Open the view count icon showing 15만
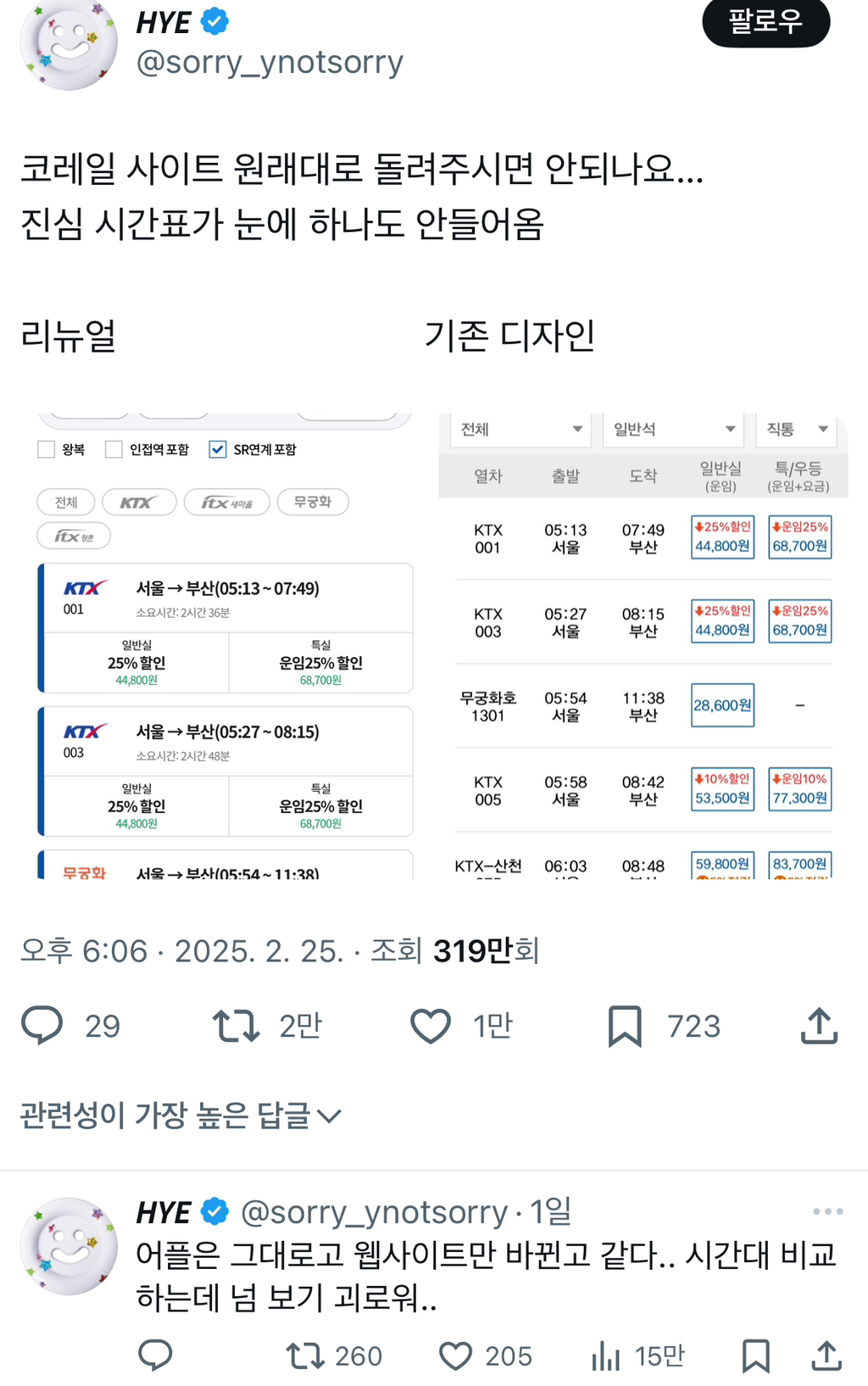Viewport: 868px width, 1386px height. tap(607, 1356)
